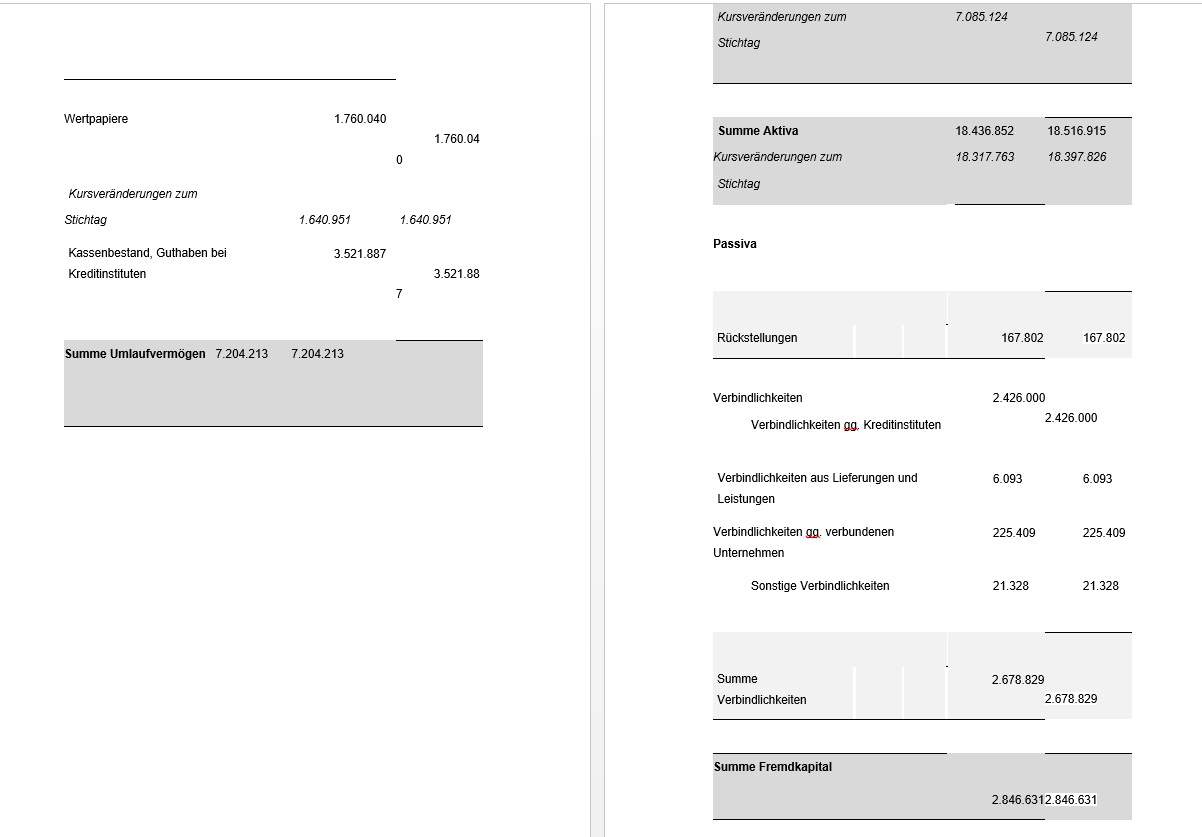Image resolution: width=1202 pixels, height=837 pixels.
Task: Click the word Unternehmen in the liabilities table
Action: pos(748,553)
